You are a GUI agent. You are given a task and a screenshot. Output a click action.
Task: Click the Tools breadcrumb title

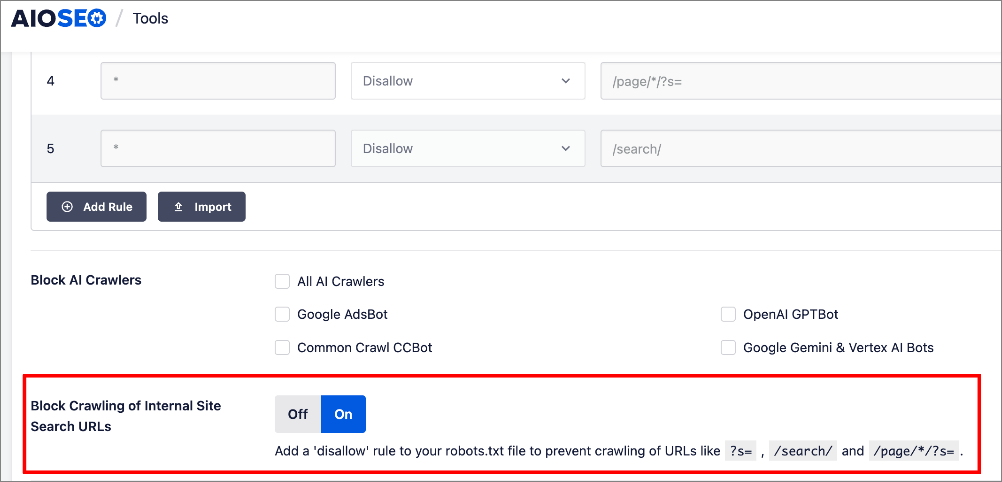tap(151, 19)
